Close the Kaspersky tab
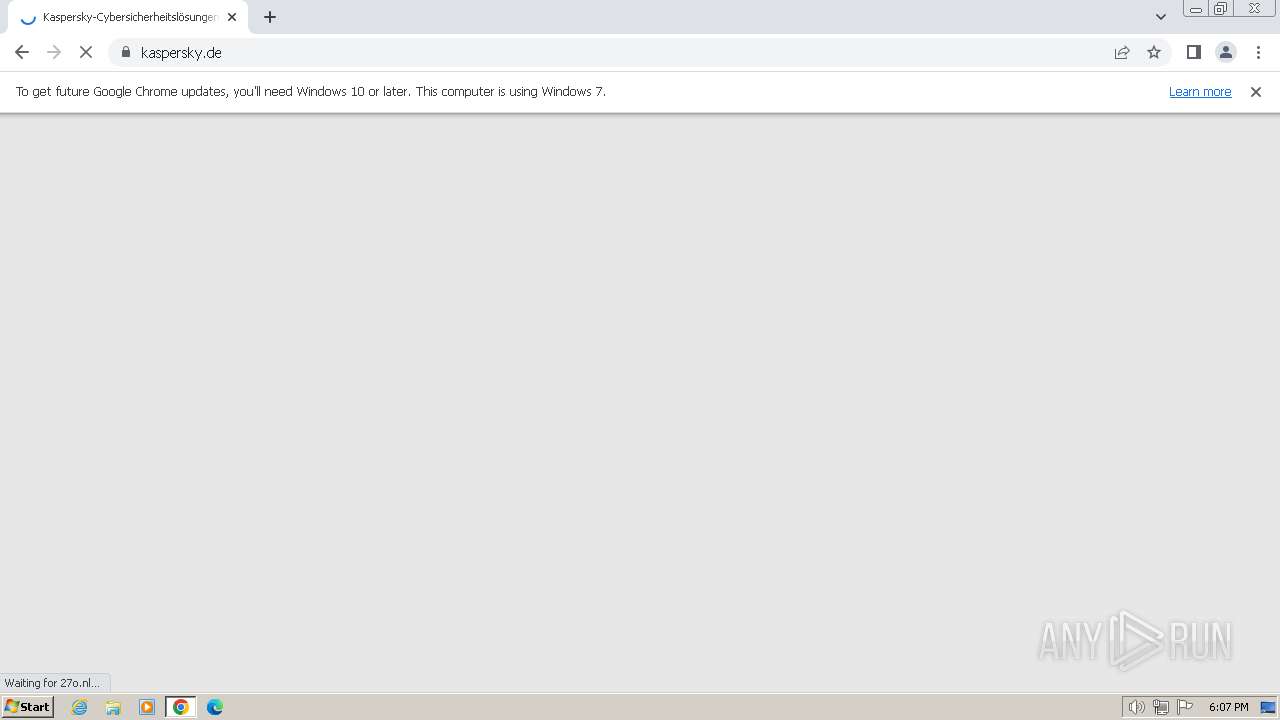Image resolution: width=1280 pixels, height=720 pixels. pyautogui.click(x=232, y=17)
